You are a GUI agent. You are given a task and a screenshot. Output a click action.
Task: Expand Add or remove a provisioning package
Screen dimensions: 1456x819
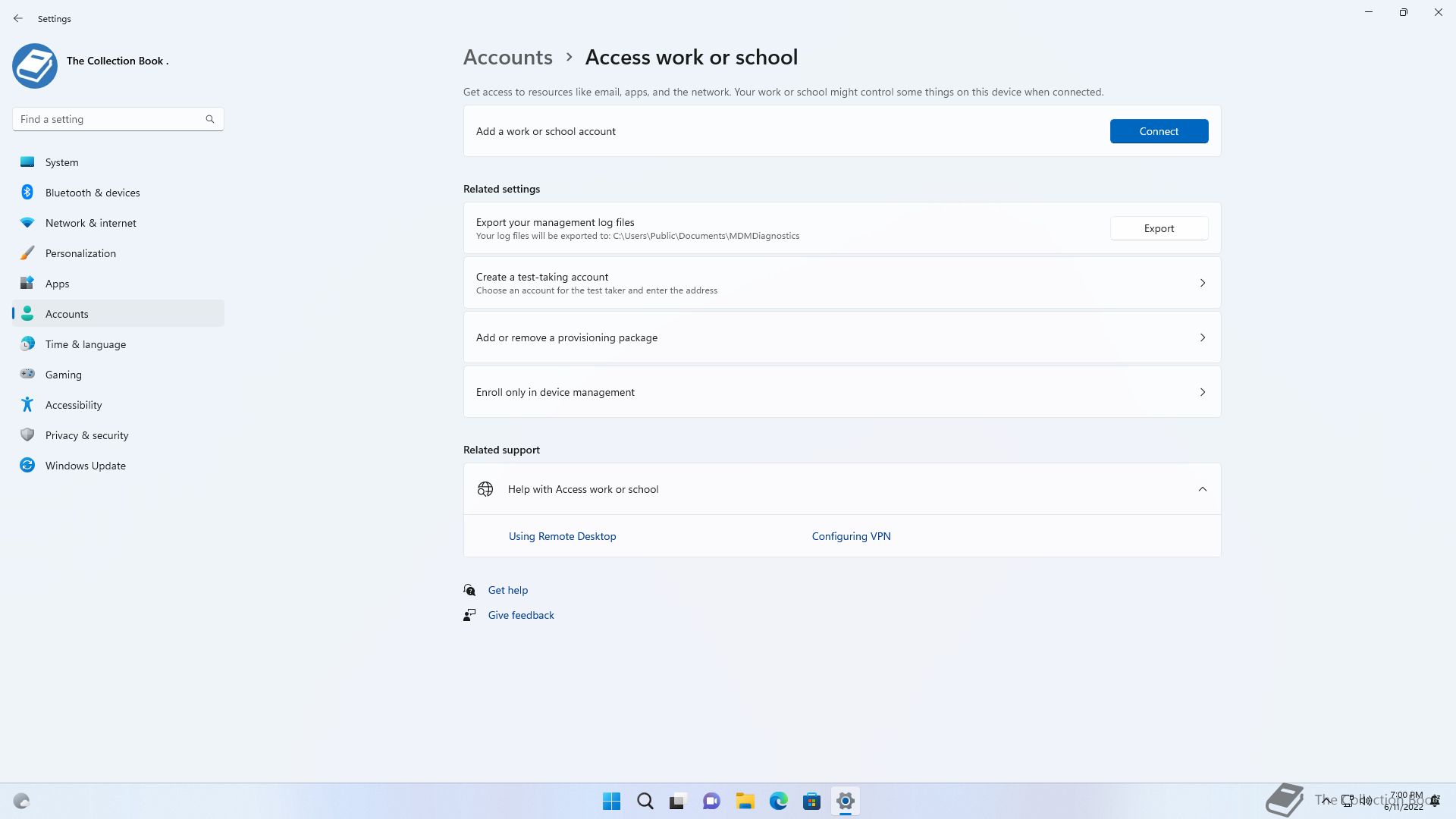tap(1202, 337)
